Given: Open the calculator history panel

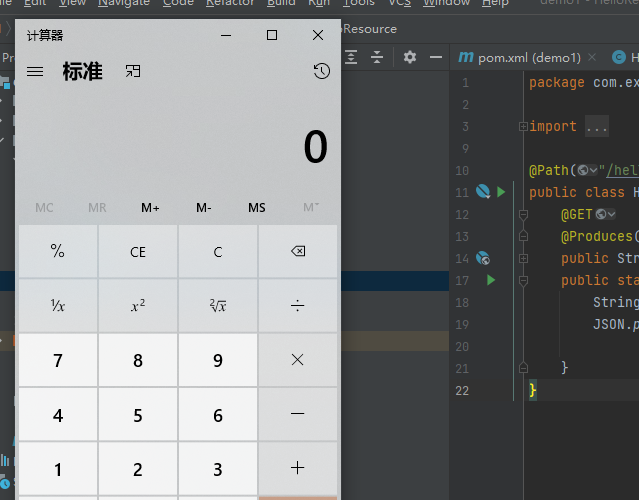Looking at the screenshot, I should 322,71.
